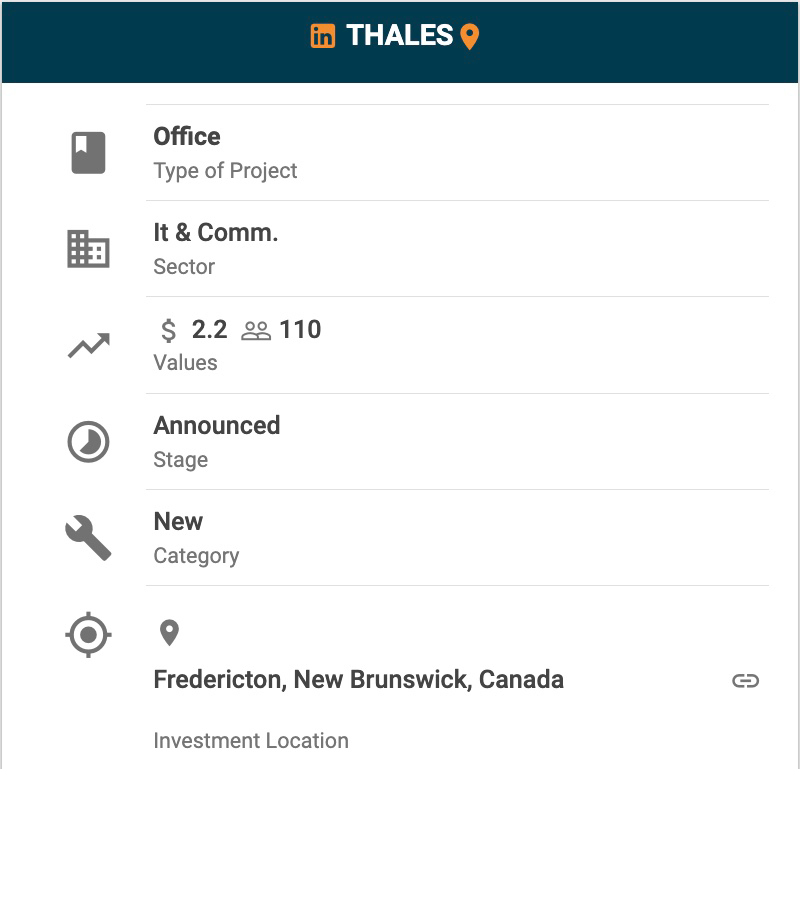Click the wrench icon for Category
The image size is (800, 906).
[x=88, y=538]
